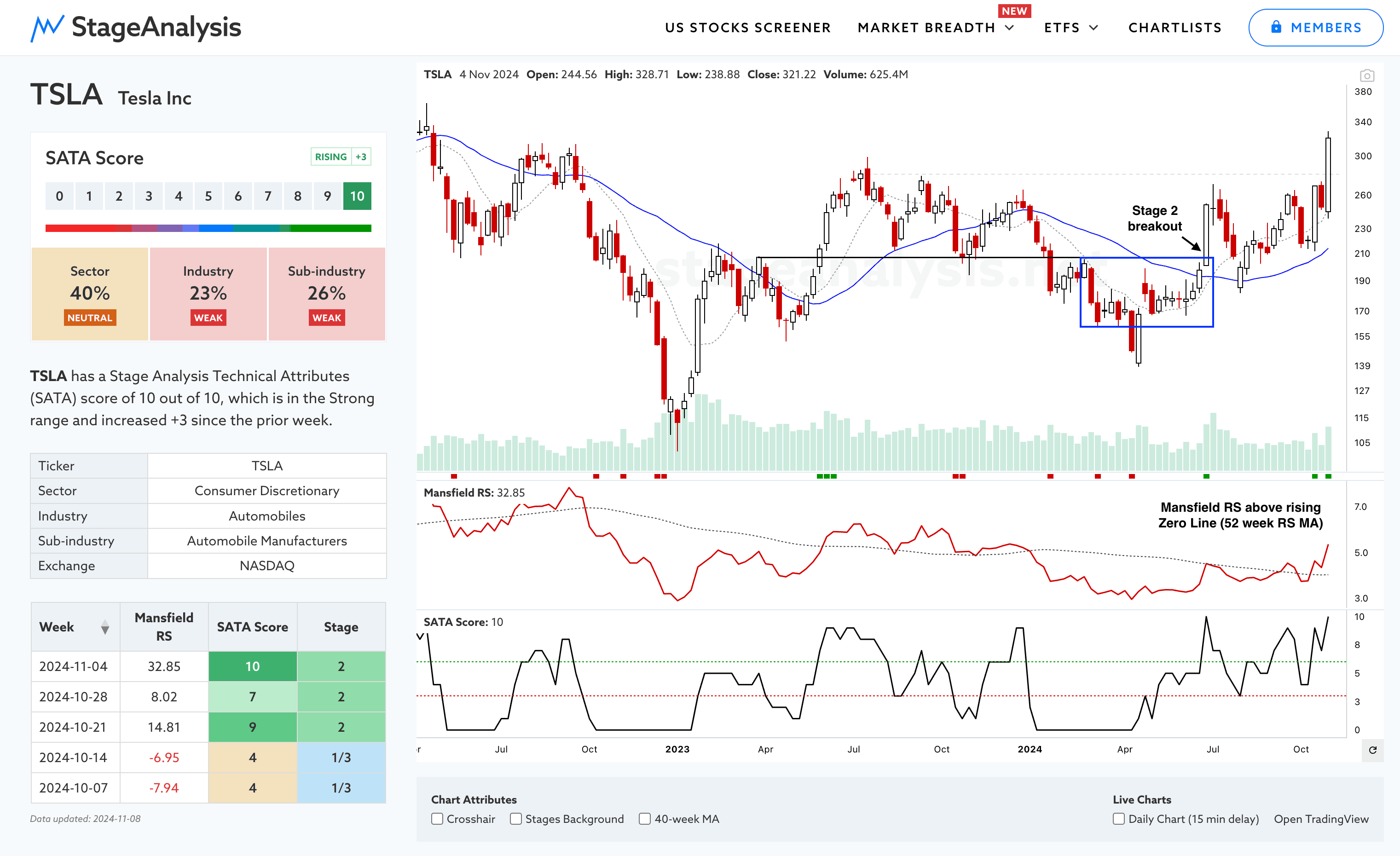Select the 2024-11-04 week cell
Viewport: 1400px width, 856px height.
tap(75, 666)
